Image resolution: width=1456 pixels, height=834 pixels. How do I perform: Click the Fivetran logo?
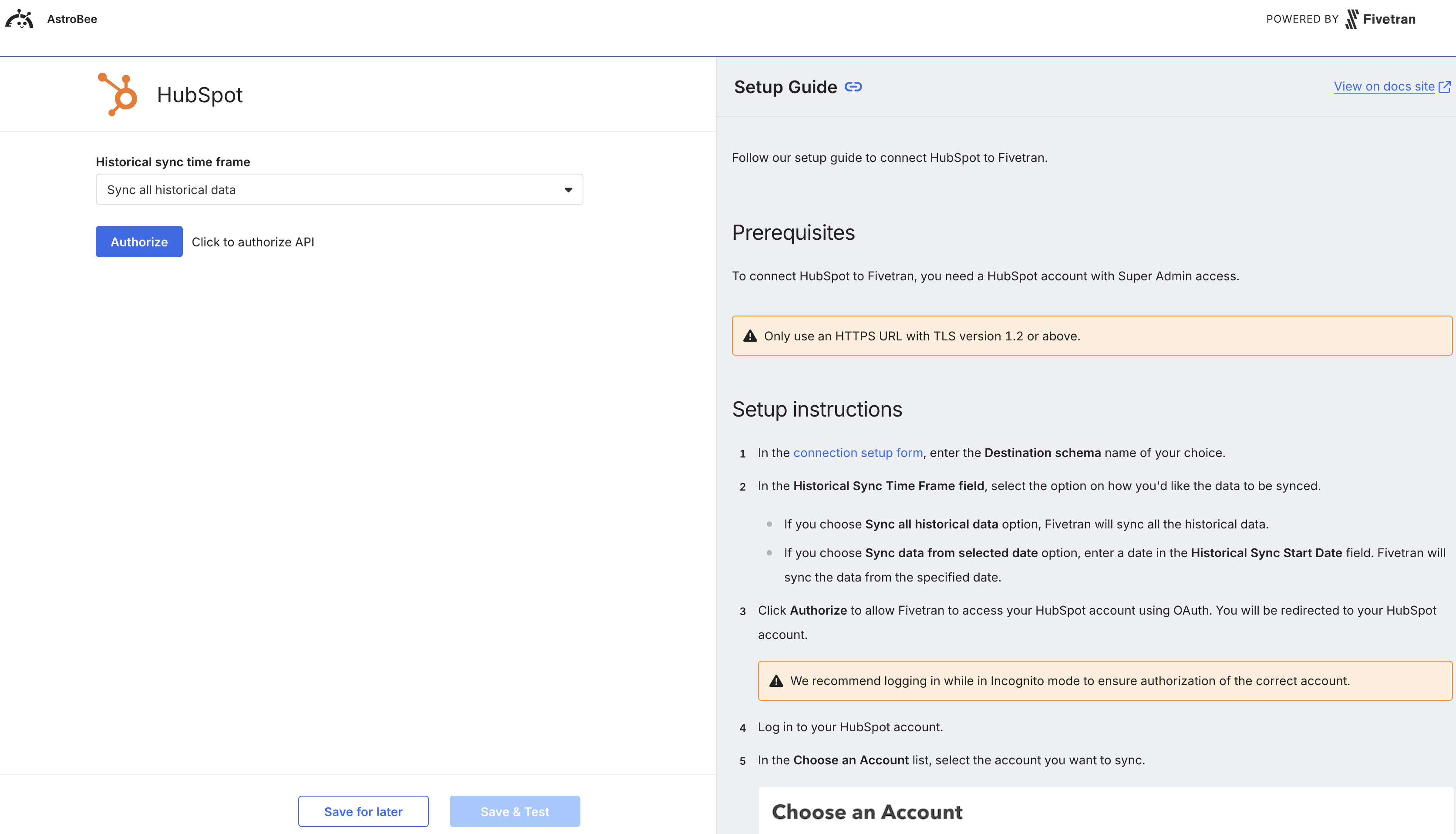click(x=1380, y=19)
